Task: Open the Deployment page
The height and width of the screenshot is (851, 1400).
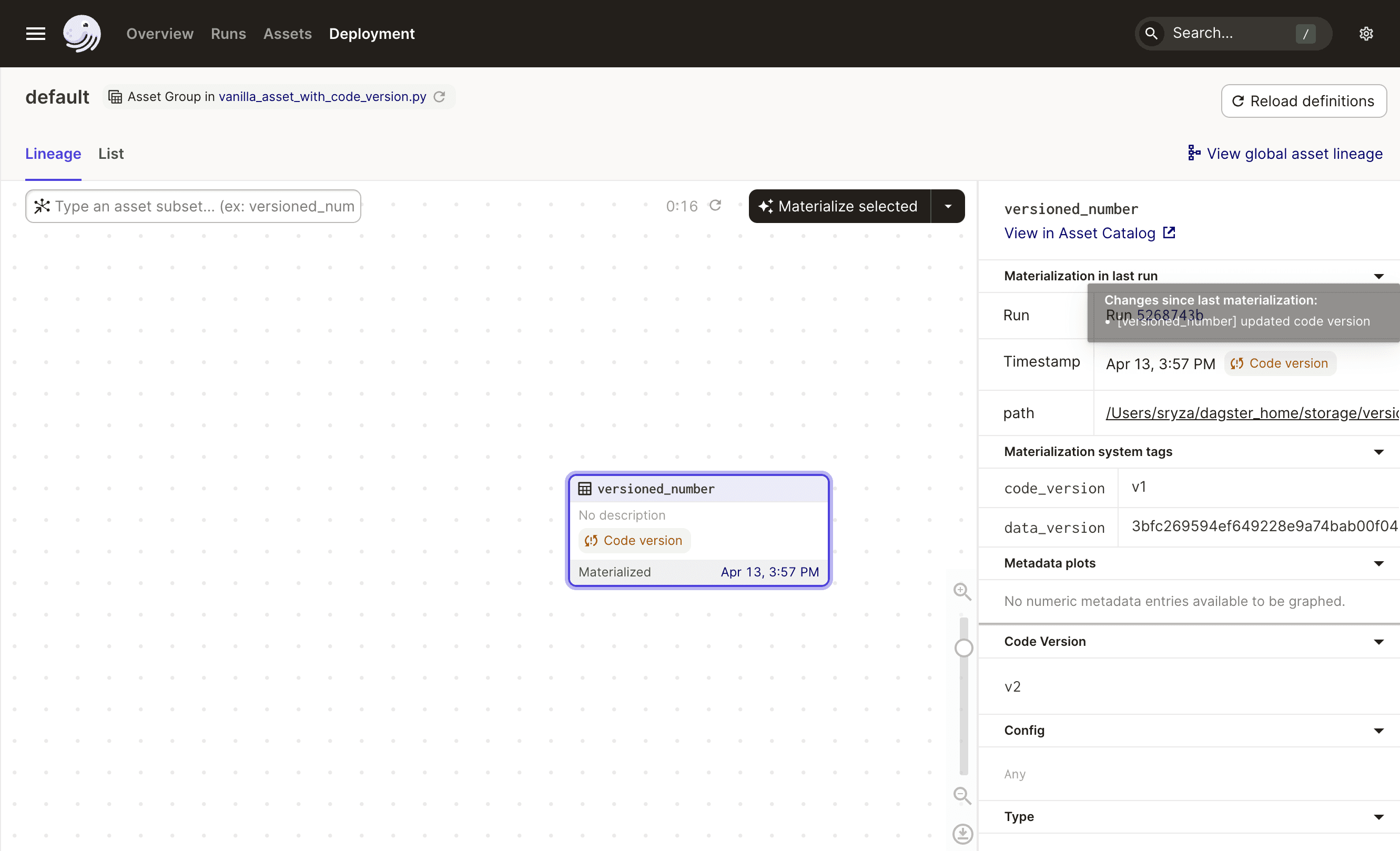Action: click(372, 34)
